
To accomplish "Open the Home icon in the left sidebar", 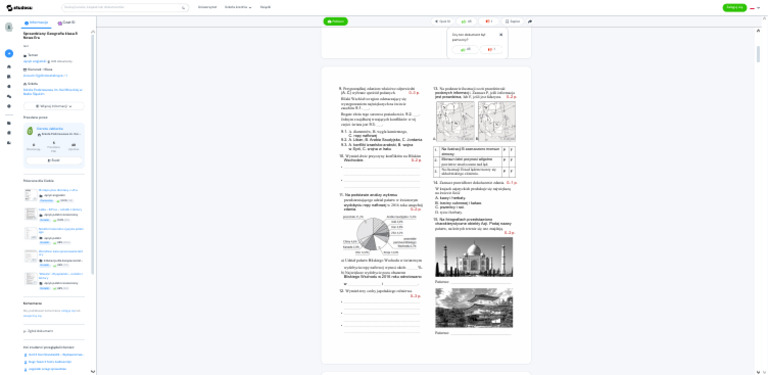I will (9, 67).
